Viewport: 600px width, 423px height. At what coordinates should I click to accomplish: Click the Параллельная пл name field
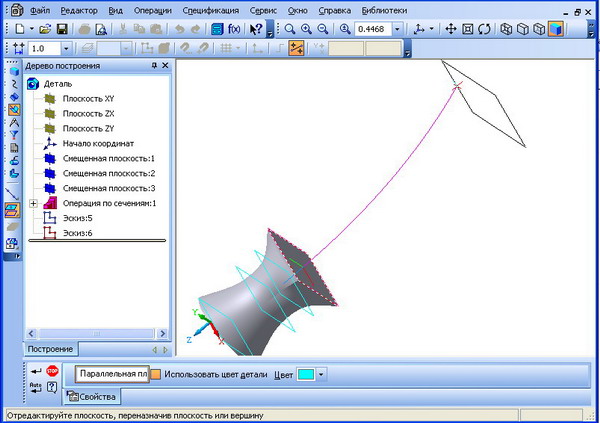pyautogui.click(x=112, y=374)
